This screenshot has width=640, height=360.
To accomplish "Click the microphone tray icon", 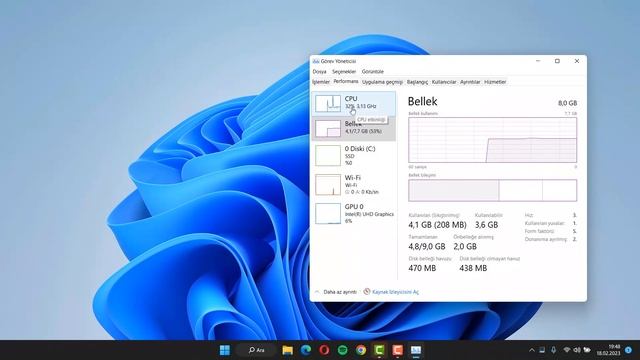I will click(553, 350).
